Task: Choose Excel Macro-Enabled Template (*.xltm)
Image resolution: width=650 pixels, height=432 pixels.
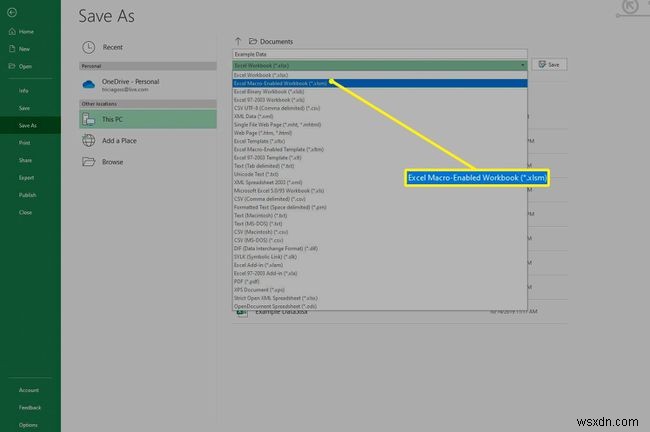Action: tap(379, 149)
